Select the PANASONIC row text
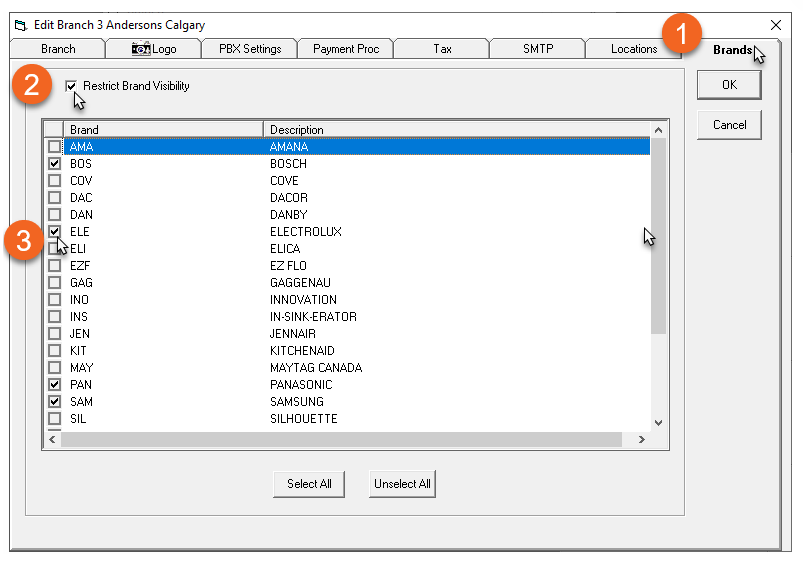The width and height of the screenshot is (803, 563). [301, 384]
